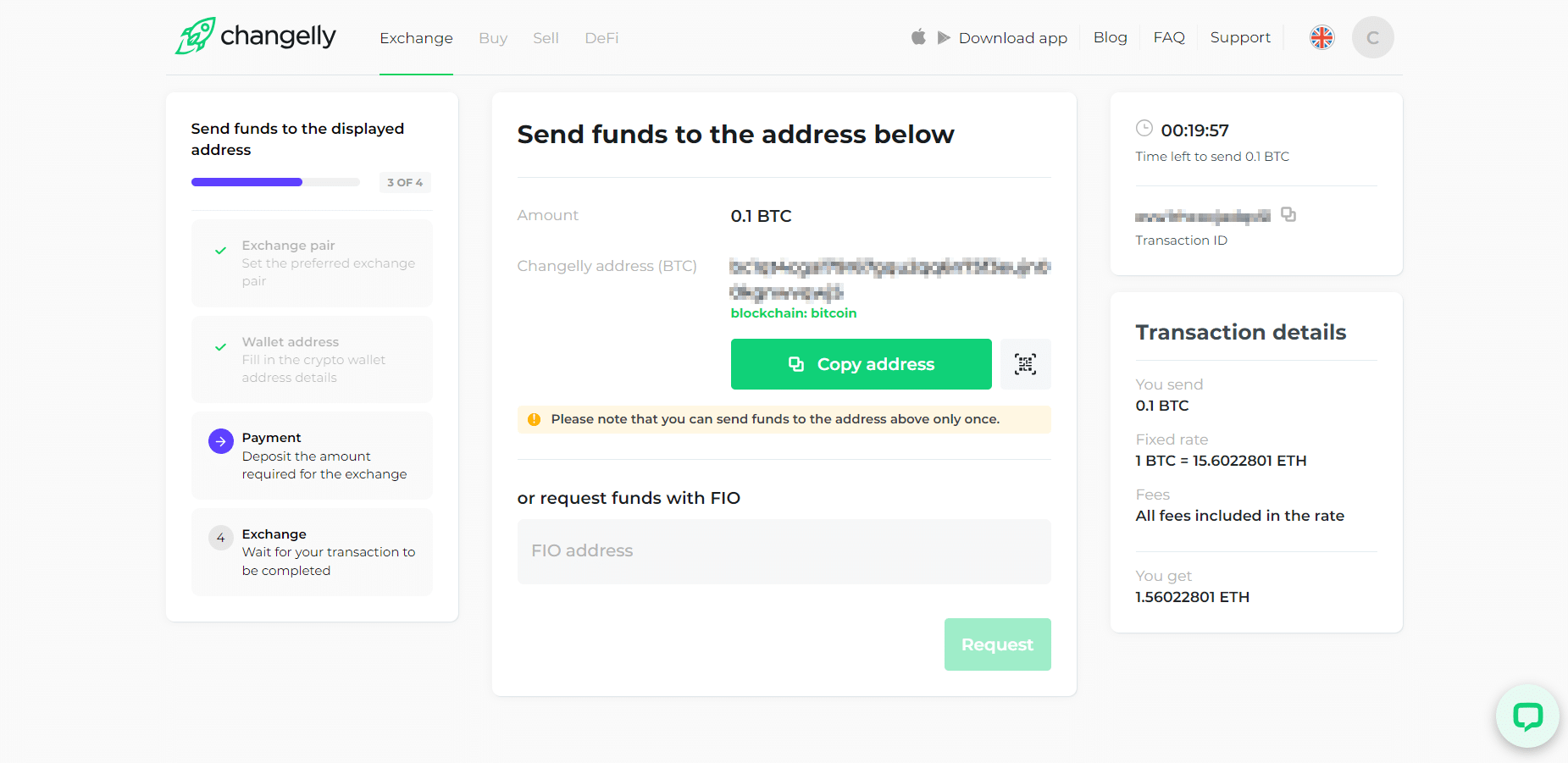1568x763 pixels.
Task: Click the Apple app store icon
Action: 918,37
